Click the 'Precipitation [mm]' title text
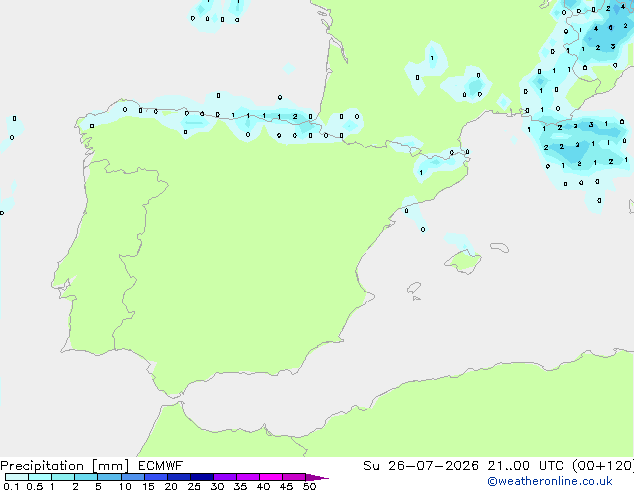The width and height of the screenshot is (634, 490). tap(65, 466)
